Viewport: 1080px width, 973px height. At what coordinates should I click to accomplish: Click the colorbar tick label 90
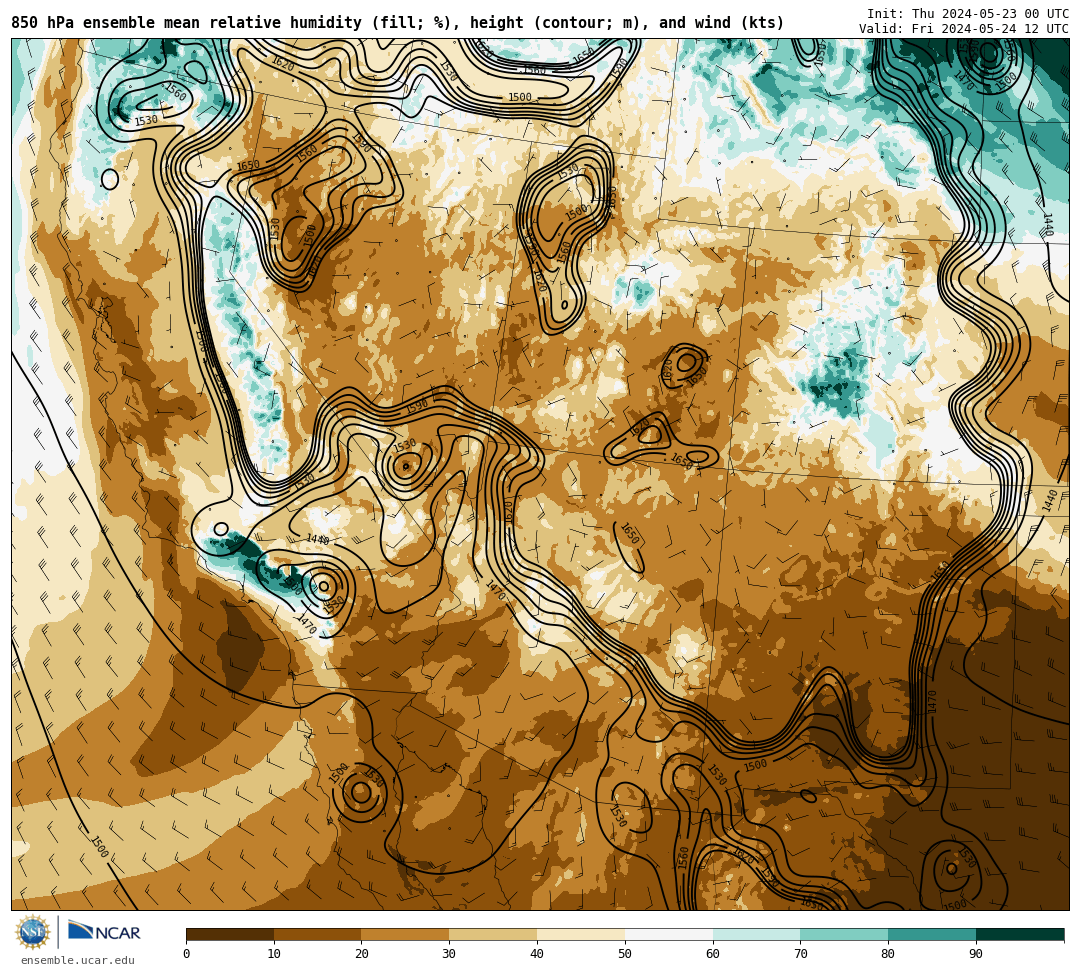(976, 954)
